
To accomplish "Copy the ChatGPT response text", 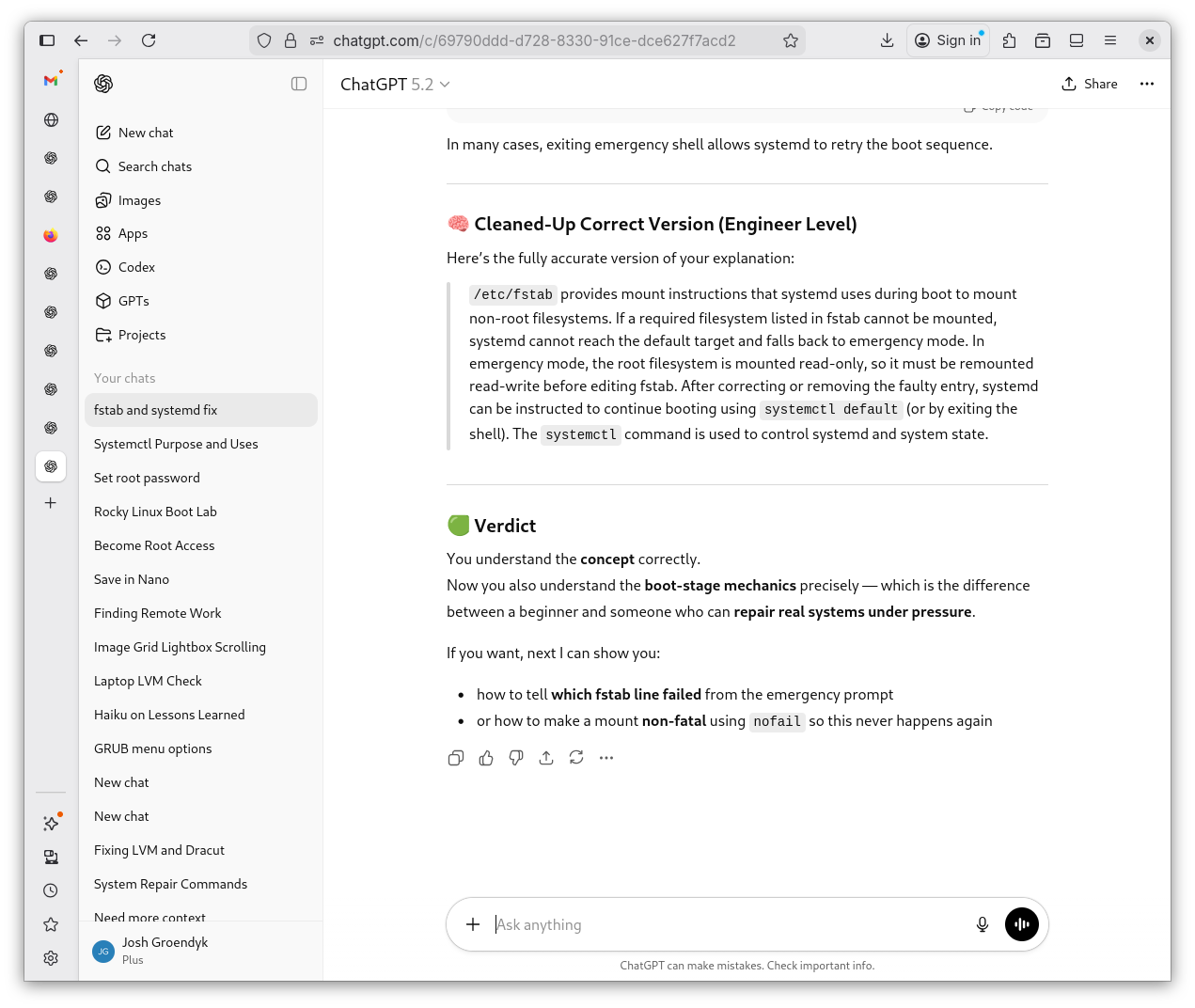I will (456, 758).
